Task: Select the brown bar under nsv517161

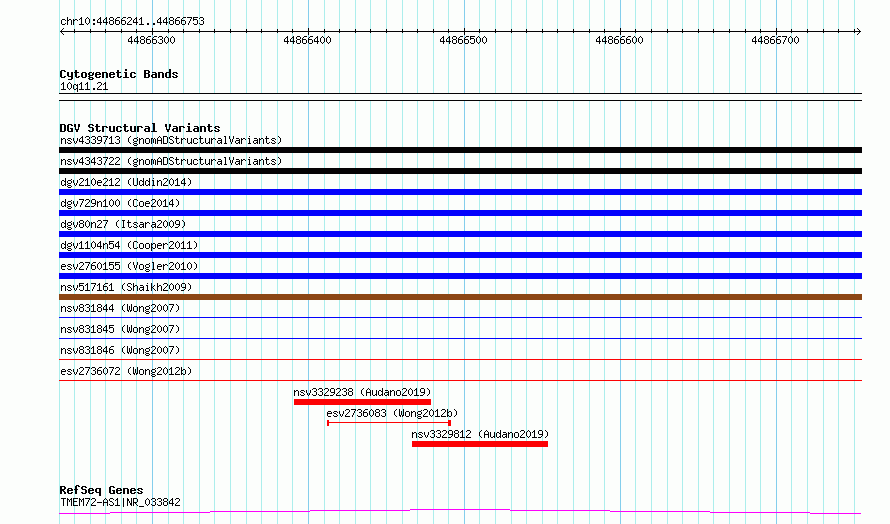Action: (460, 297)
